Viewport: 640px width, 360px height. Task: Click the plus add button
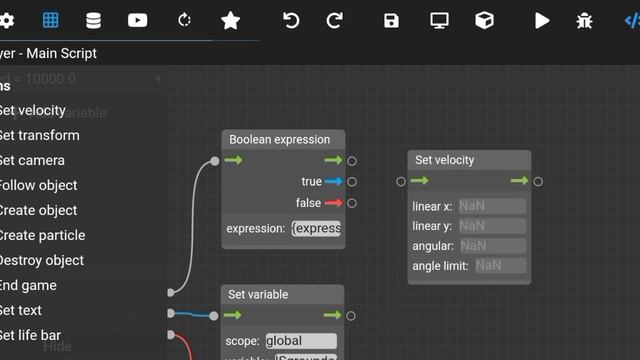point(158,79)
